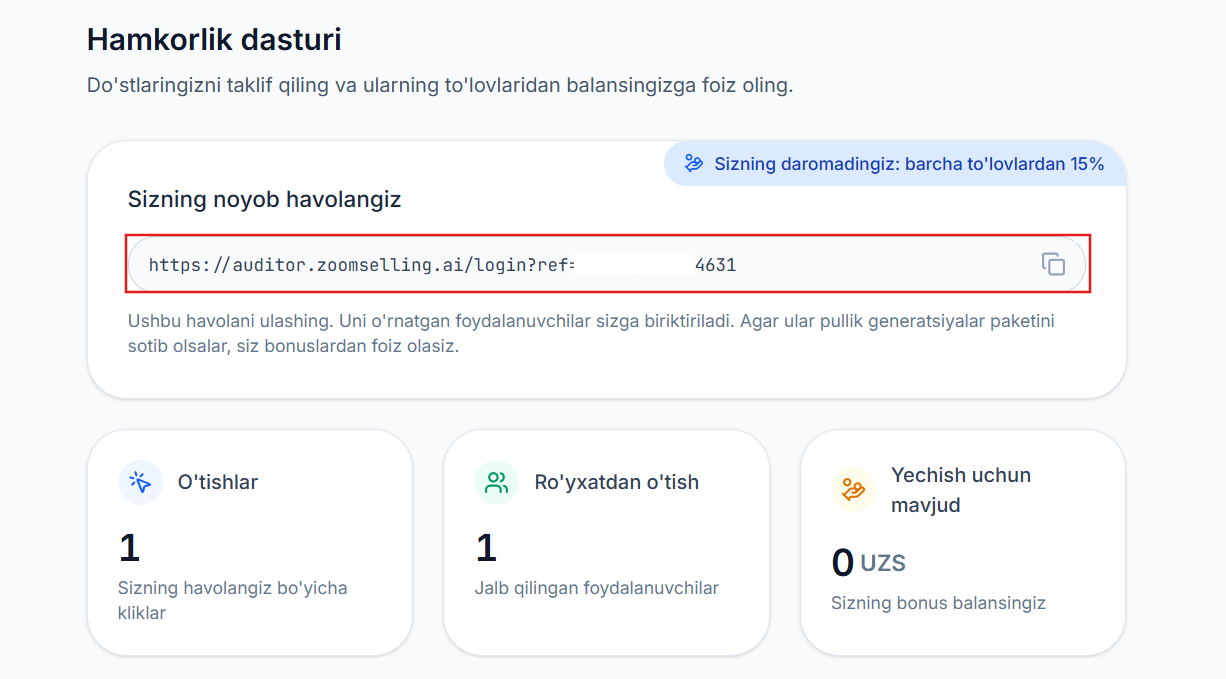Screen dimensions: 1226x679
Task: Click the "O'tishlar" card title
Action: [x=218, y=482]
